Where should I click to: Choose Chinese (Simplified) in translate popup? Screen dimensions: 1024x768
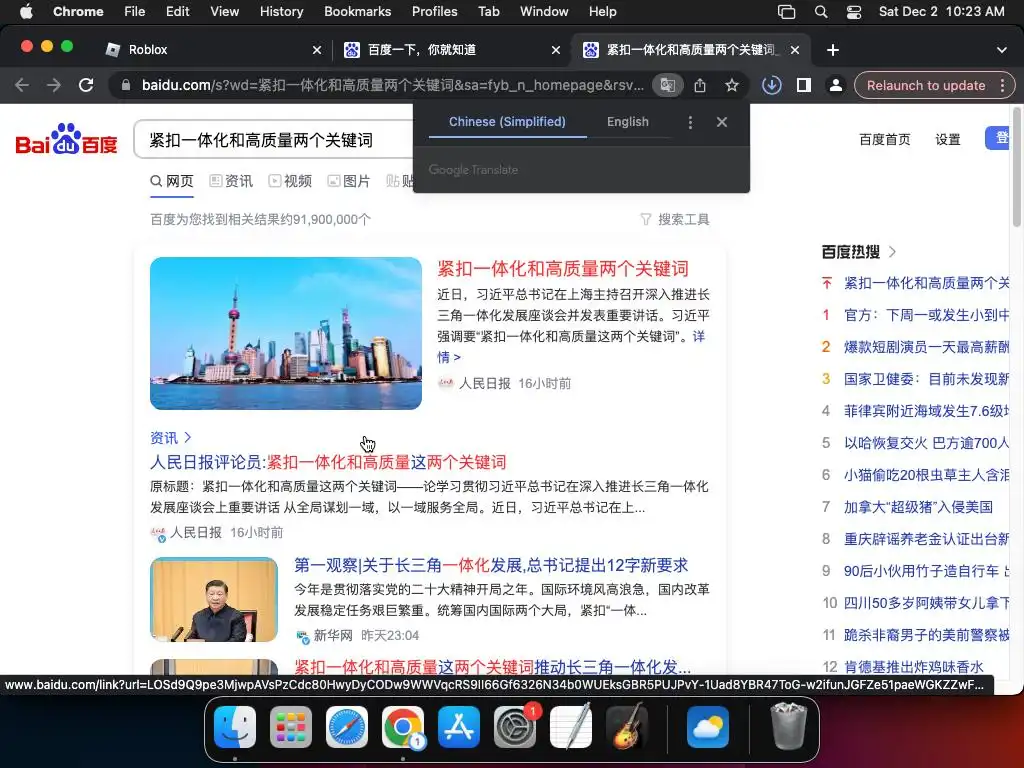pos(507,121)
